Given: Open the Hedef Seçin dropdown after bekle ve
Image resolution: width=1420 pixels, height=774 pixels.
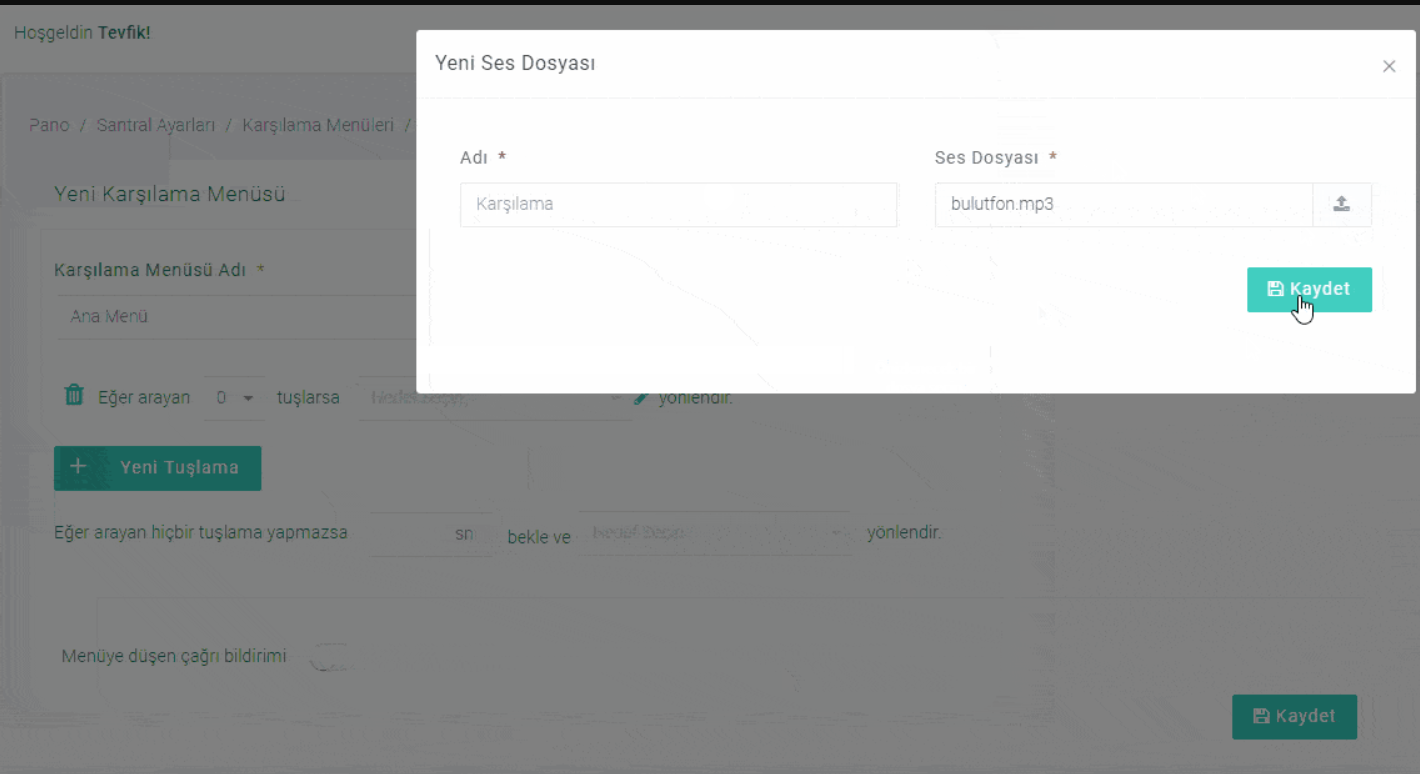Looking at the screenshot, I should click(714, 534).
